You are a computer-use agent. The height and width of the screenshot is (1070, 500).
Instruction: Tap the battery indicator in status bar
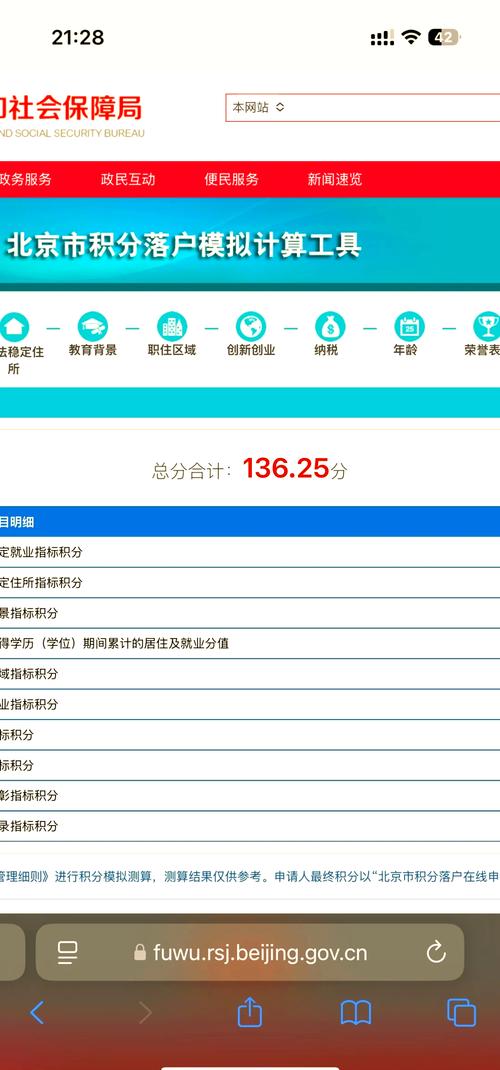pyautogui.click(x=444, y=37)
